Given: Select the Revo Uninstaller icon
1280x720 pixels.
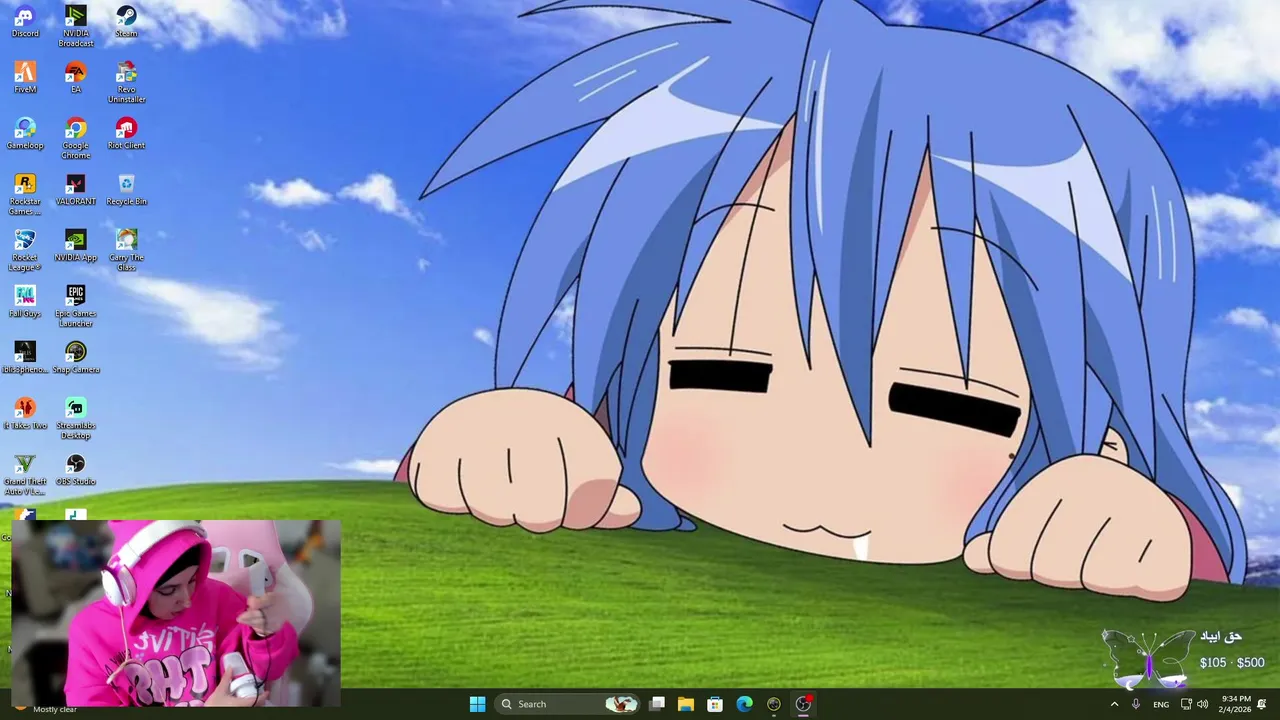Looking at the screenshot, I should [126, 83].
